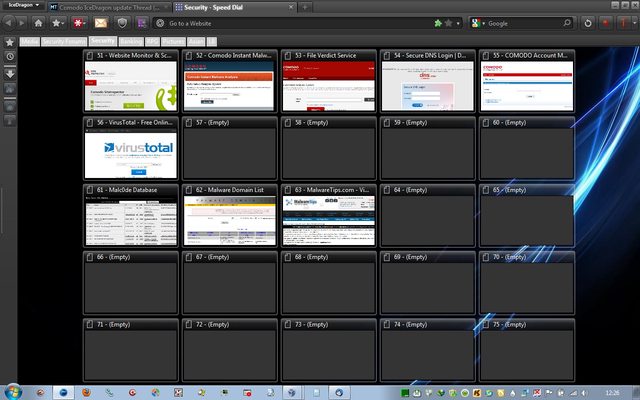Open dial 54 Secure DNS Login thumbnail
The width and height of the screenshot is (640, 400).
[x=428, y=86]
